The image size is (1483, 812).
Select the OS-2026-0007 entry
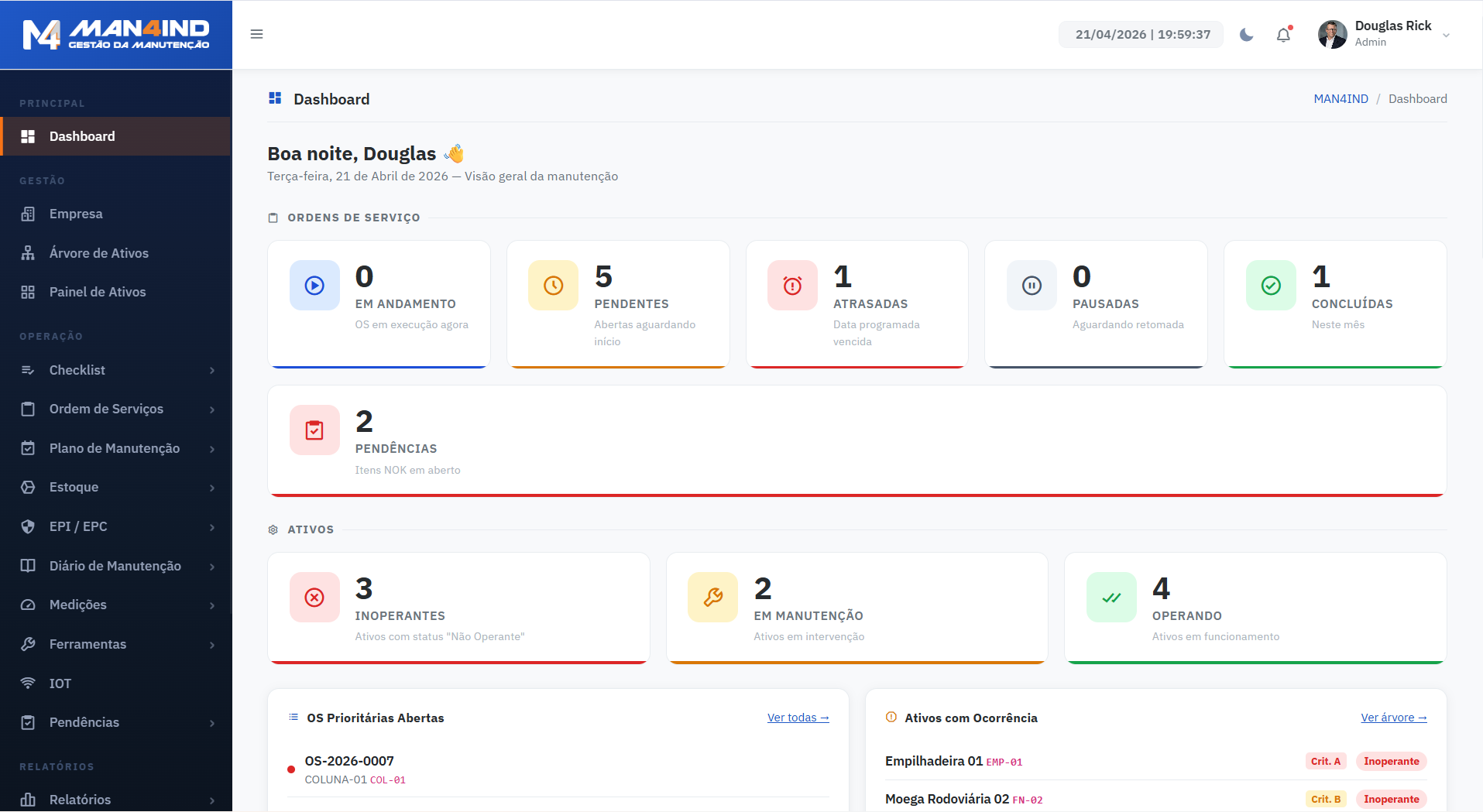(x=349, y=761)
